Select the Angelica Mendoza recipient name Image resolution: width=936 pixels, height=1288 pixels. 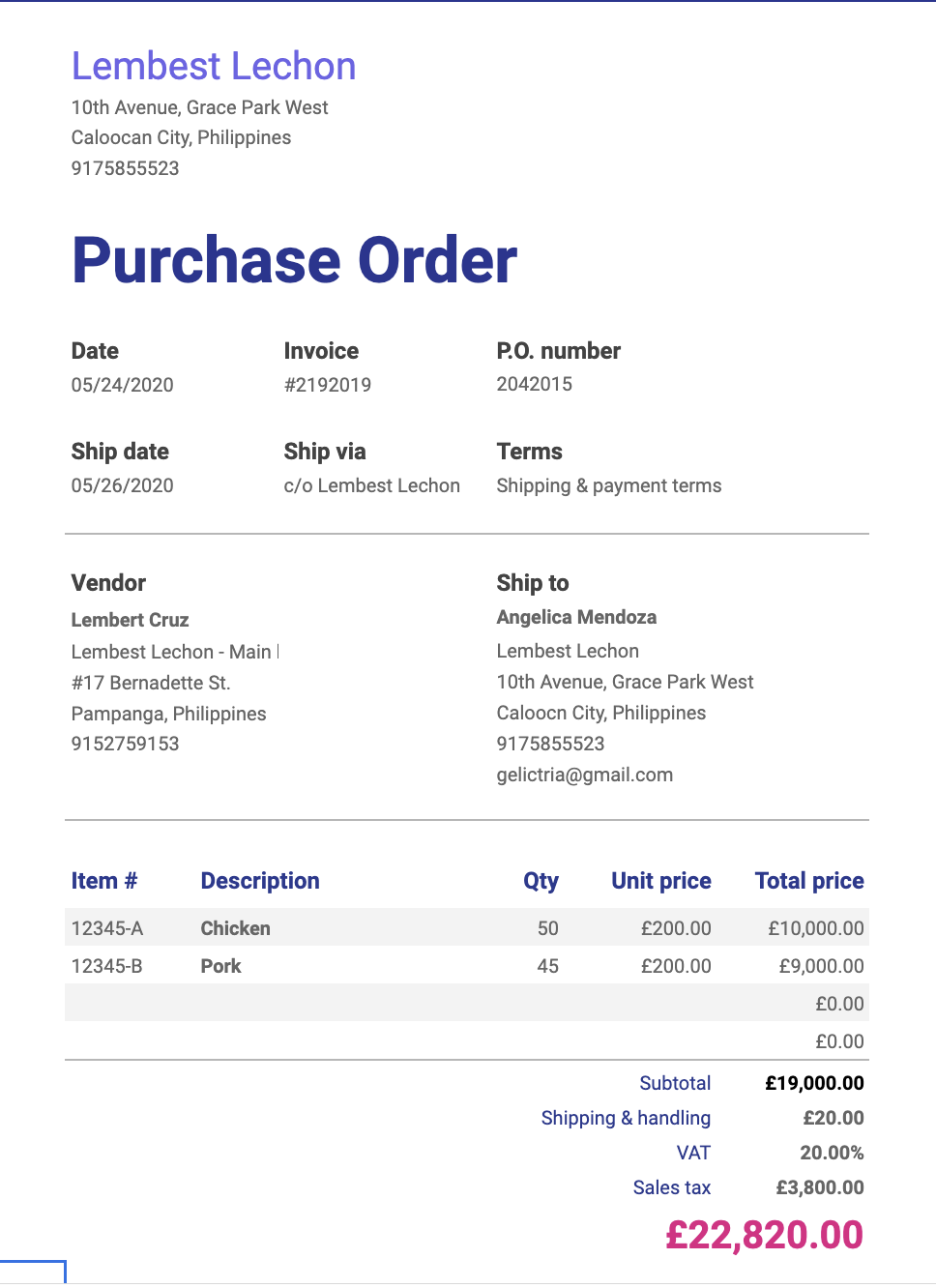pyautogui.click(x=576, y=617)
